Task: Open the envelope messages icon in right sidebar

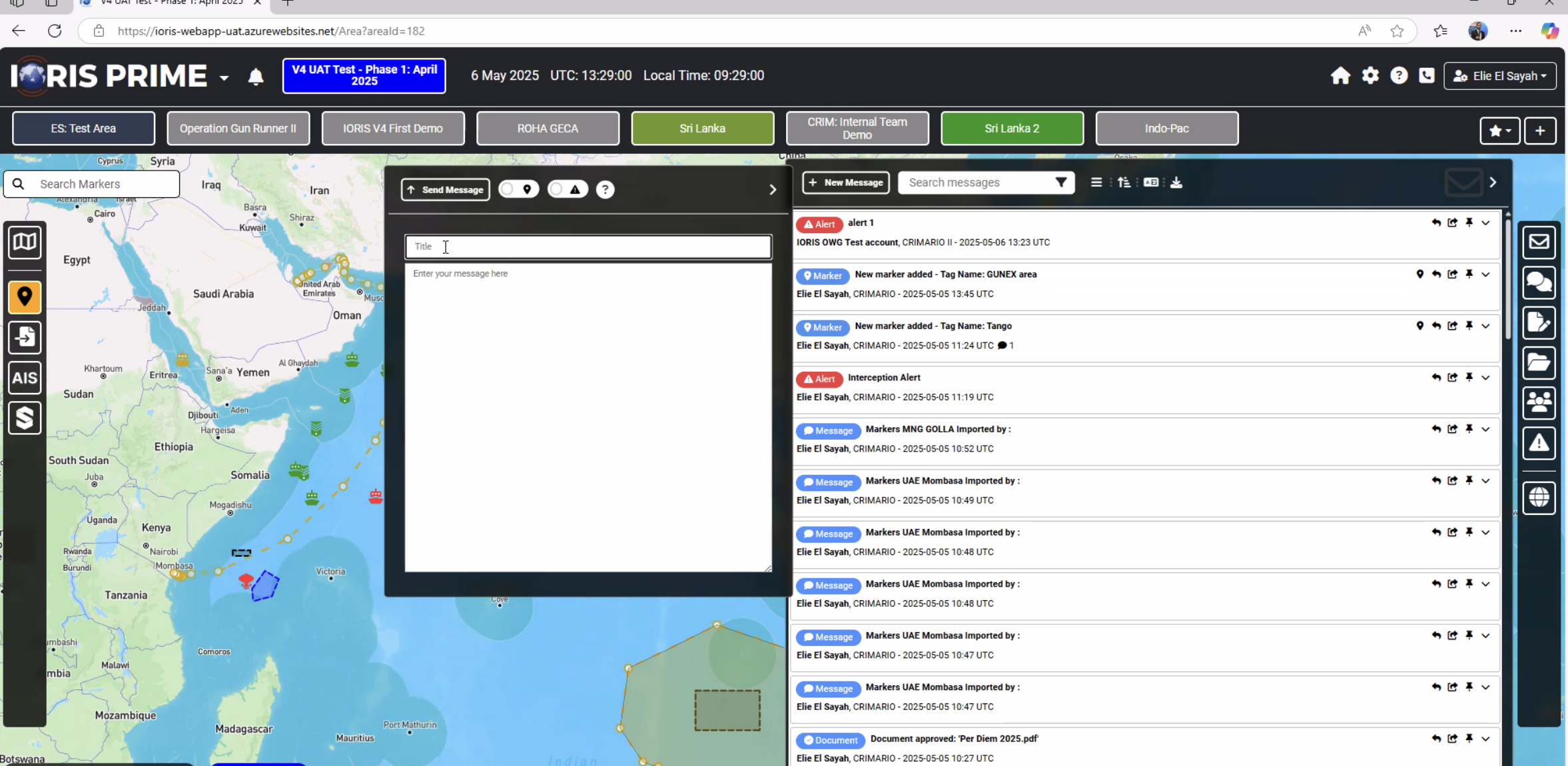Action: click(1539, 242)
